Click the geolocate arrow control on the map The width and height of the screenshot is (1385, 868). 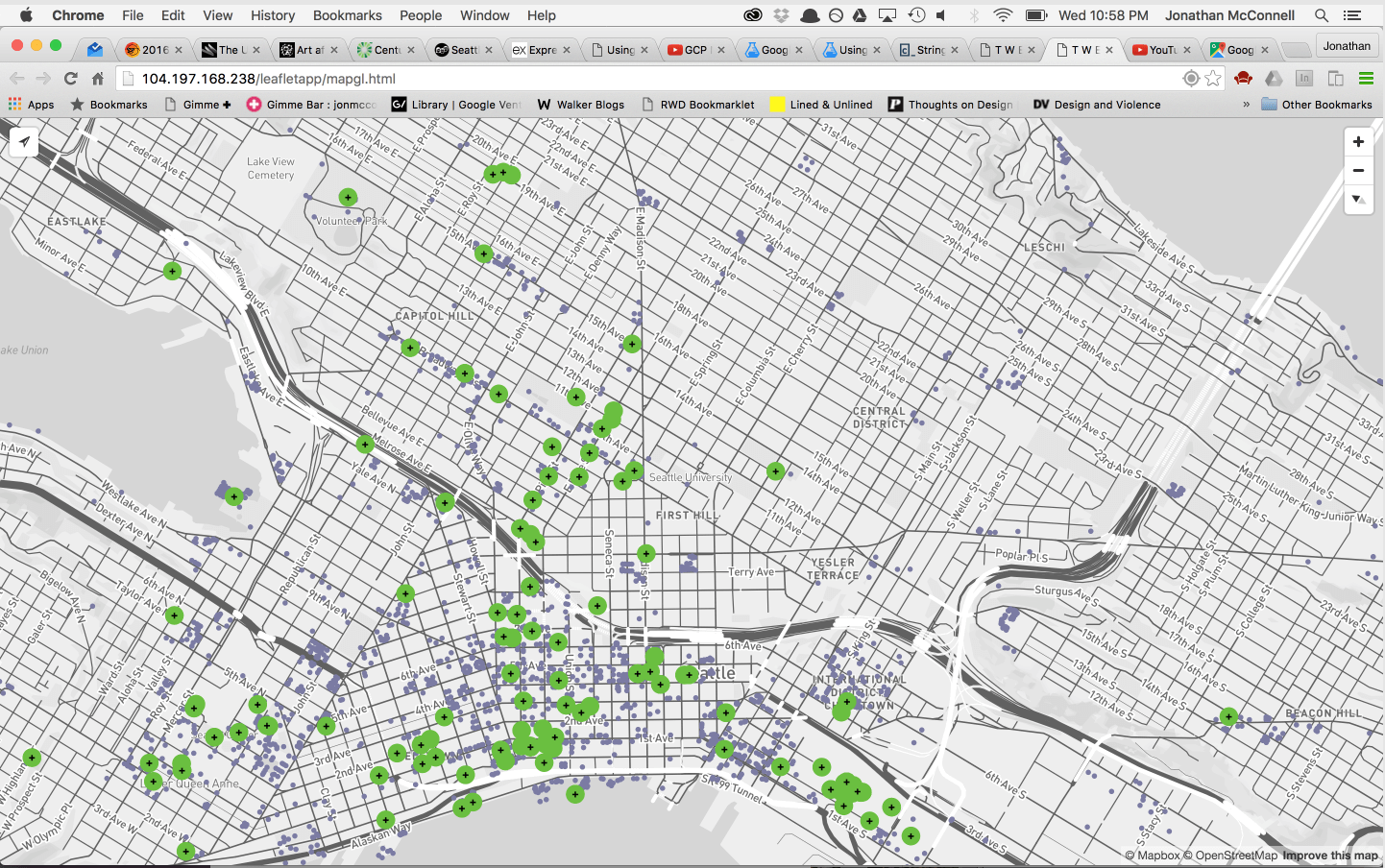(x=24, y=142)
